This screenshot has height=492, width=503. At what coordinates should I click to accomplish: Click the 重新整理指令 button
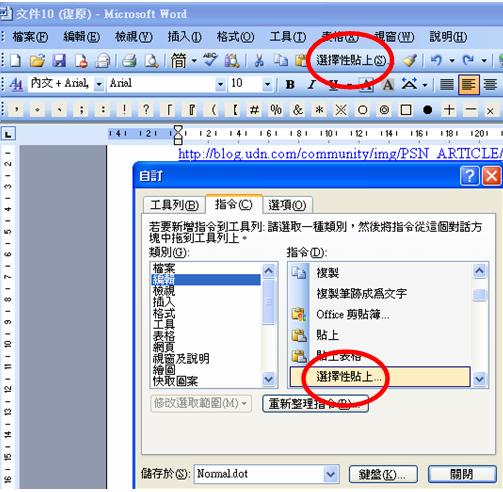tap(315, 404)
